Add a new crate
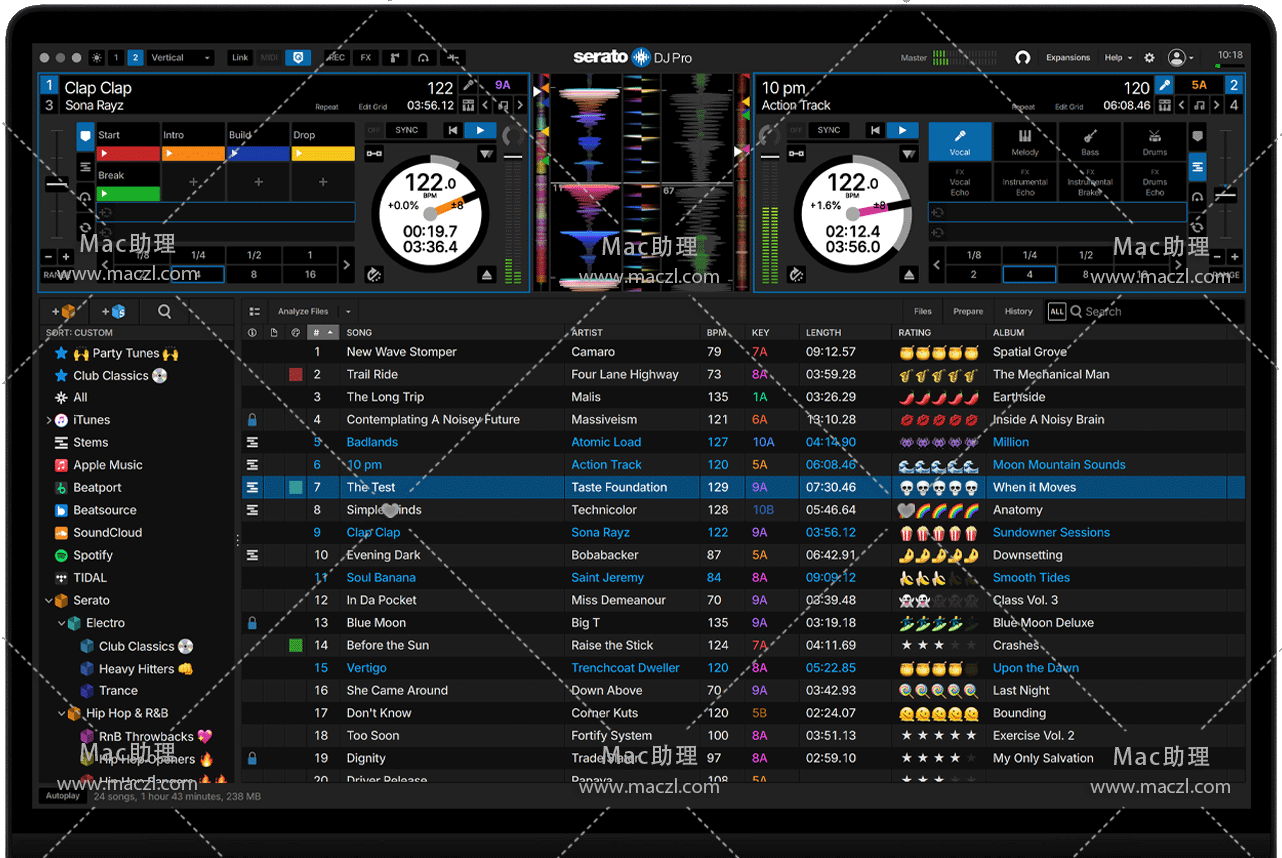1282x858 pixels. (62, 312)
